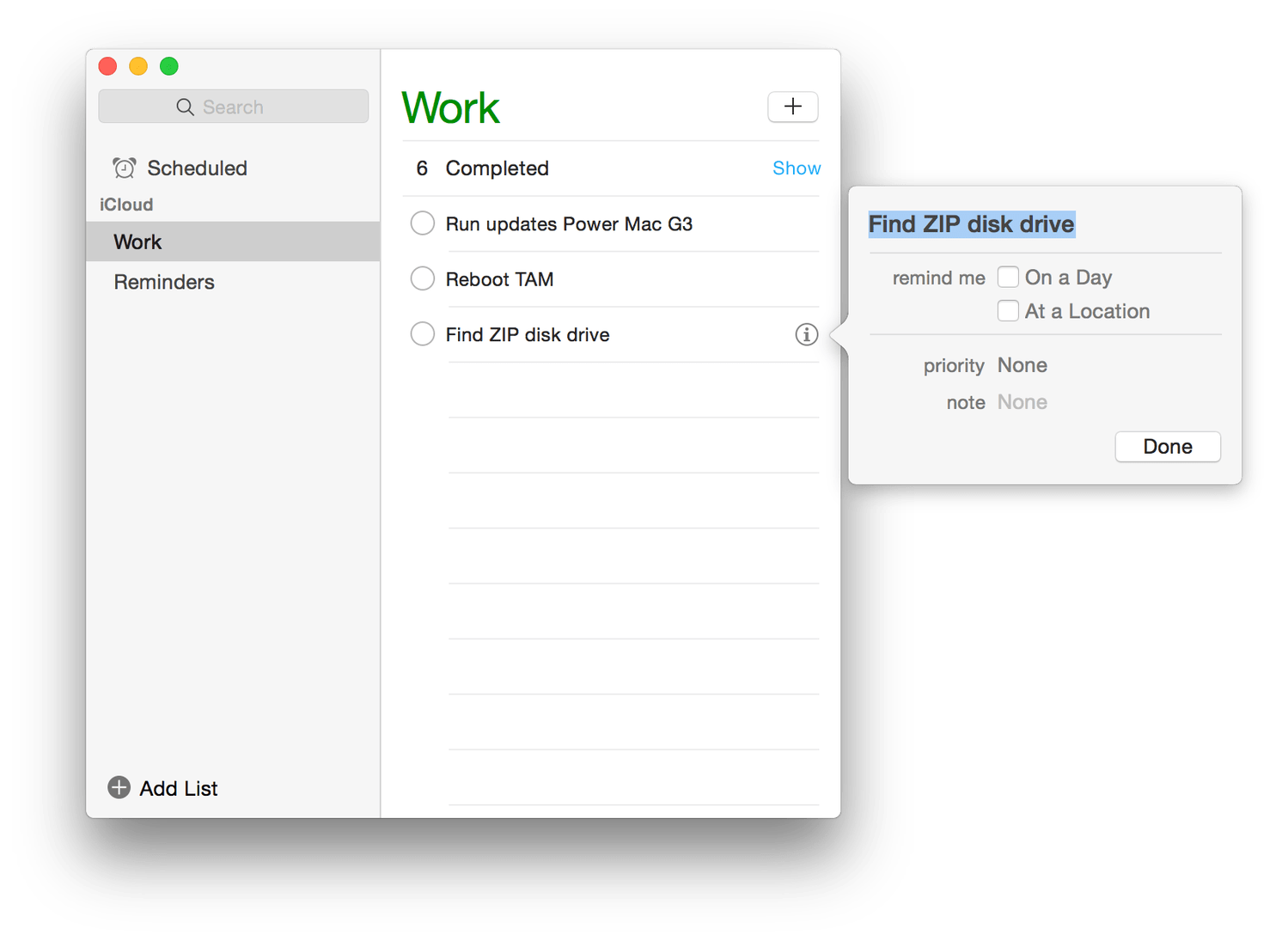Click the search magnifying glass icon

185,107
